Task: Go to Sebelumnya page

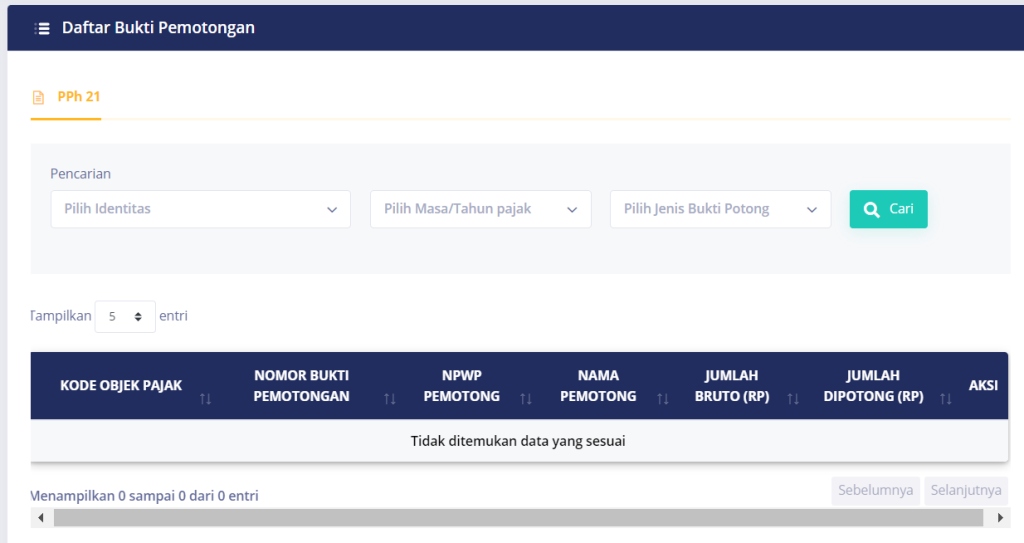Action: tap(875, 491)
